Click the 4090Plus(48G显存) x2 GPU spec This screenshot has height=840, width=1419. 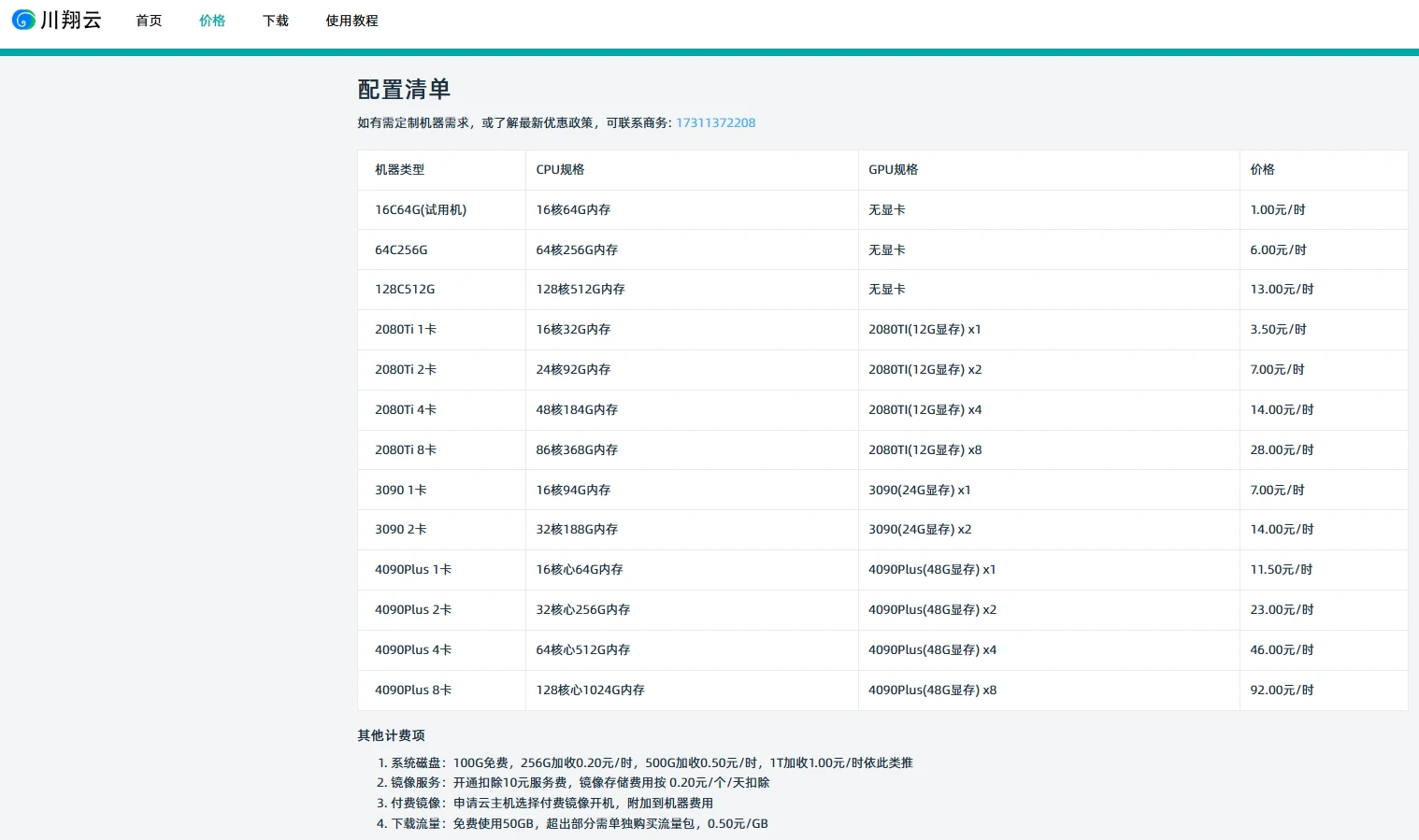coord(933,609)
